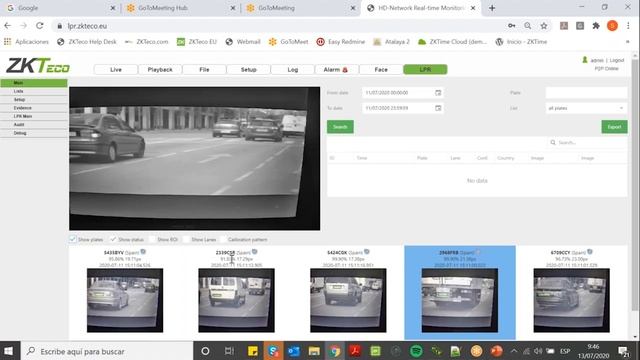Viewport: 640px width, 360px height.
Task: Click the shield icon next to plate 5435BYV
Action: (x=143, y=252)
